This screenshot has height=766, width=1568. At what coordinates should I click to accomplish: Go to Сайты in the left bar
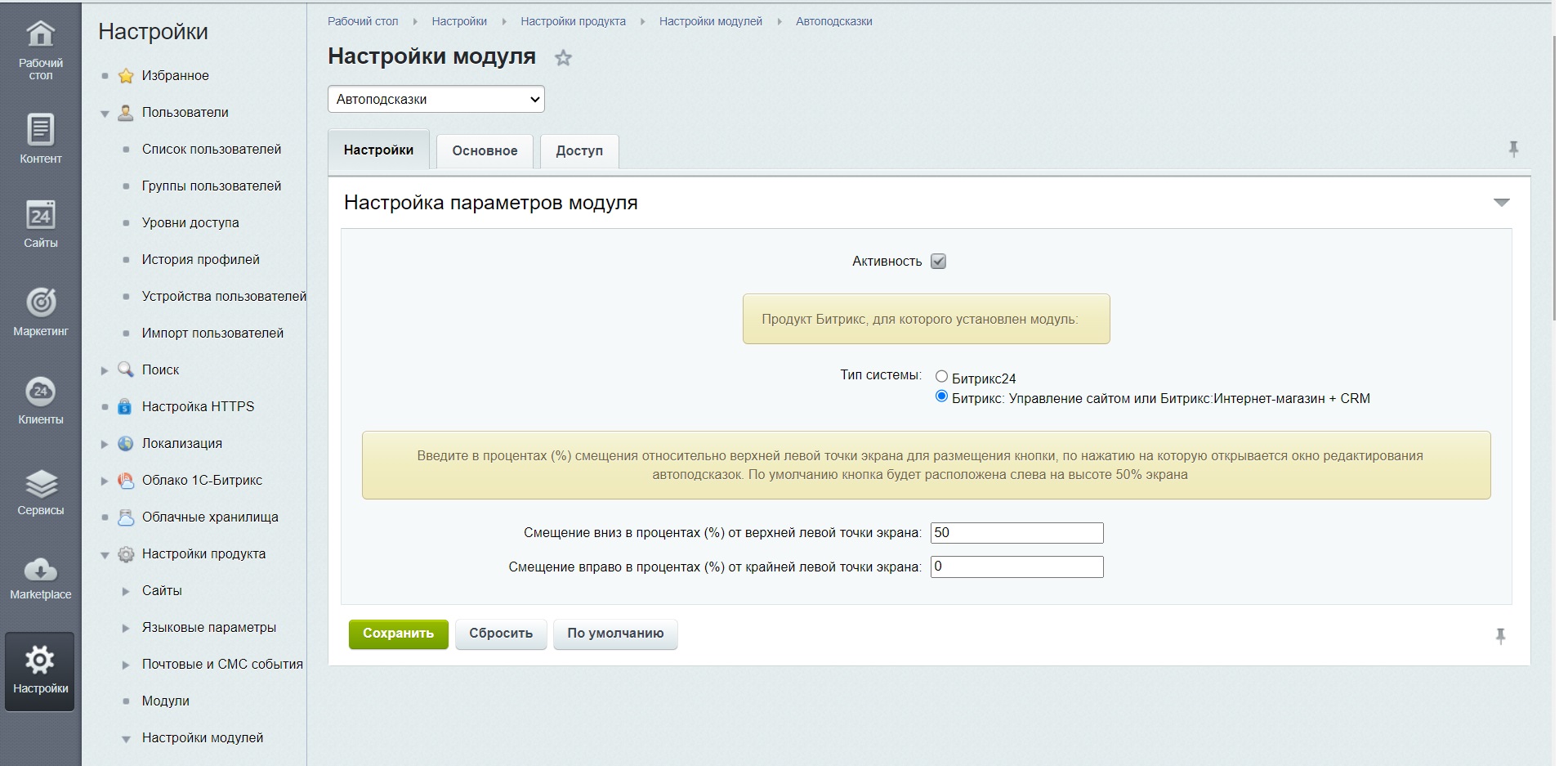40,223
